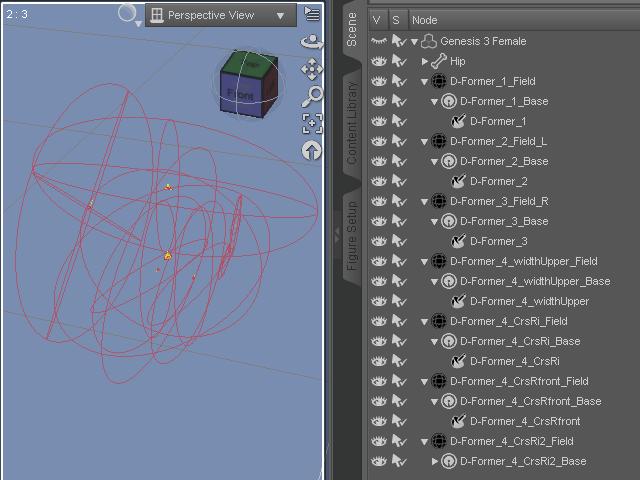Collapse the D-Former_1_Field node
Viewport: 640px width, 480px height.
[x=424, y=82]
